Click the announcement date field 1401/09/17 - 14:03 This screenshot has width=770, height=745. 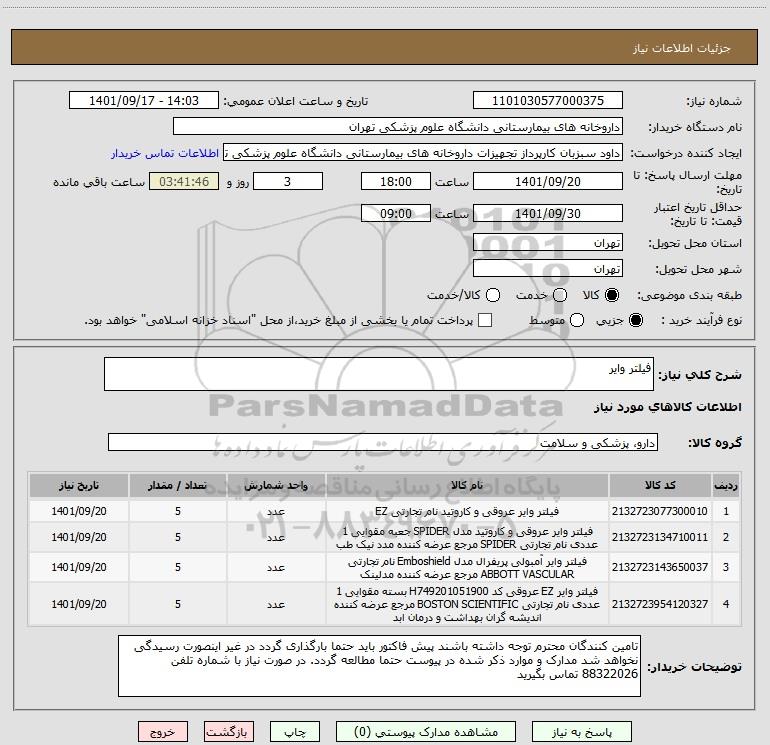(144, 101)
